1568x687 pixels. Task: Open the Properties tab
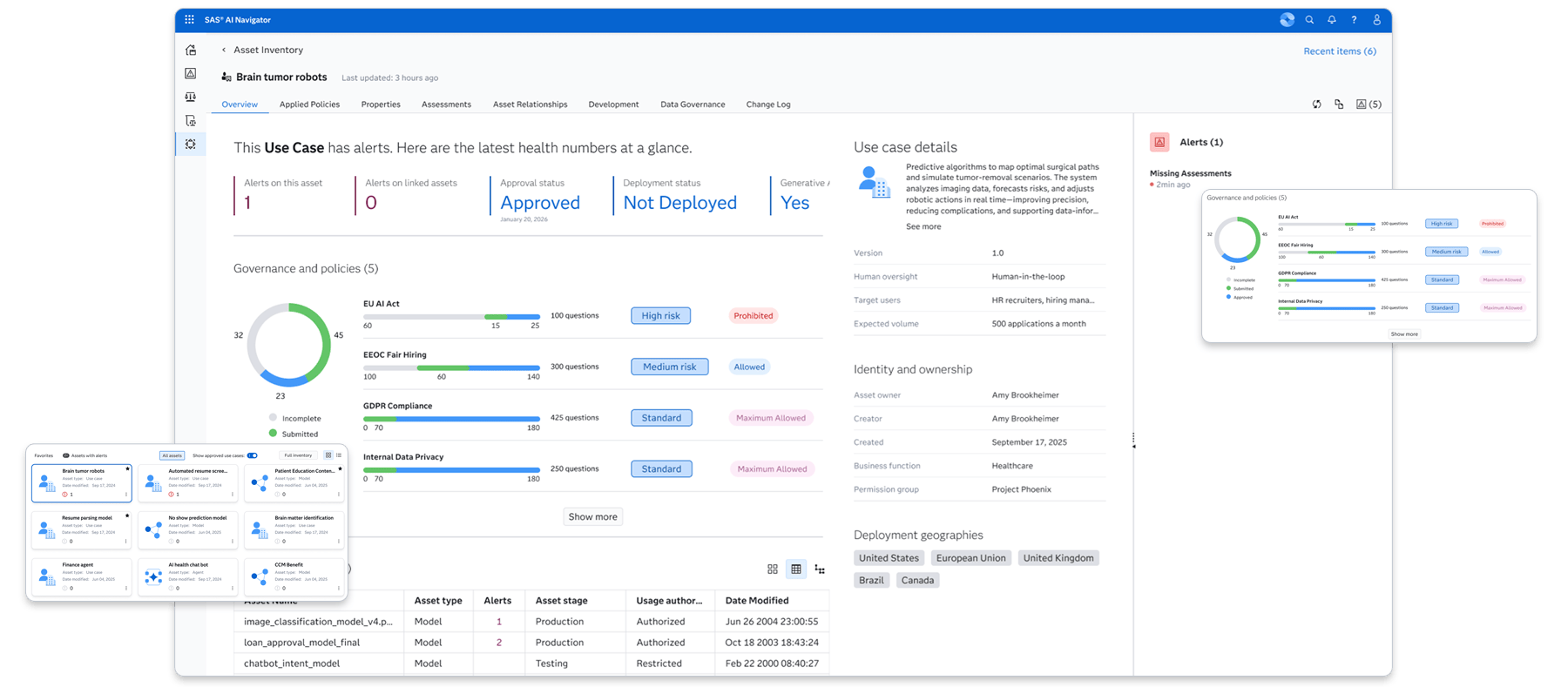point(381,104)
